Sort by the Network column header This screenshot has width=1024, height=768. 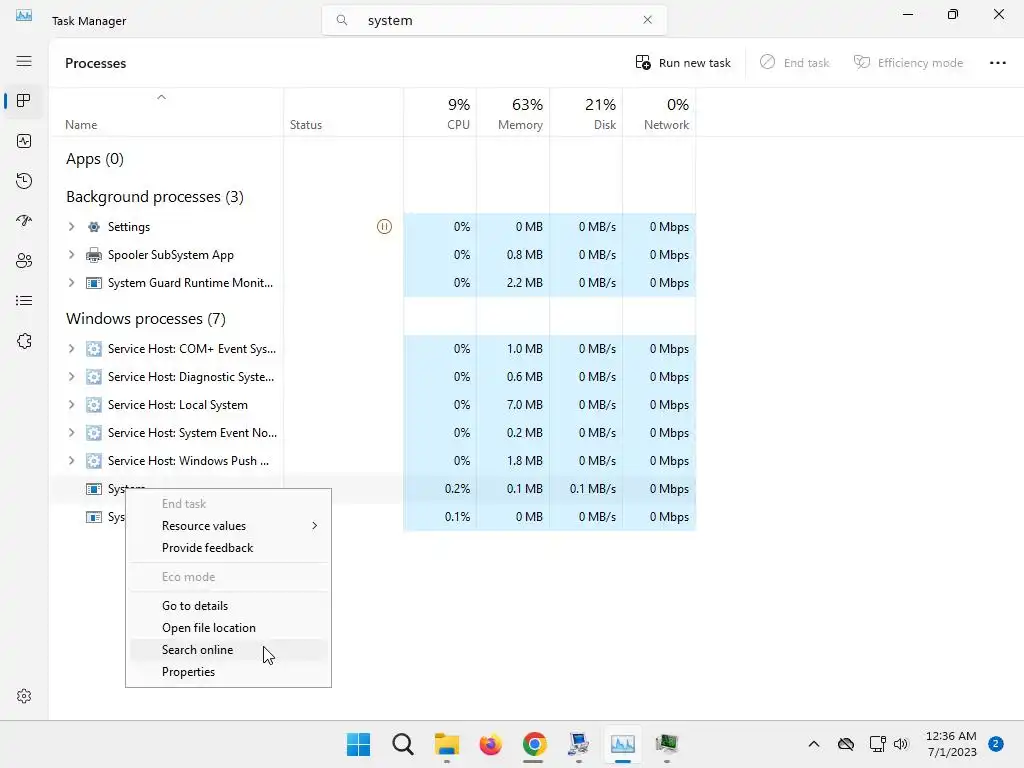660,112
